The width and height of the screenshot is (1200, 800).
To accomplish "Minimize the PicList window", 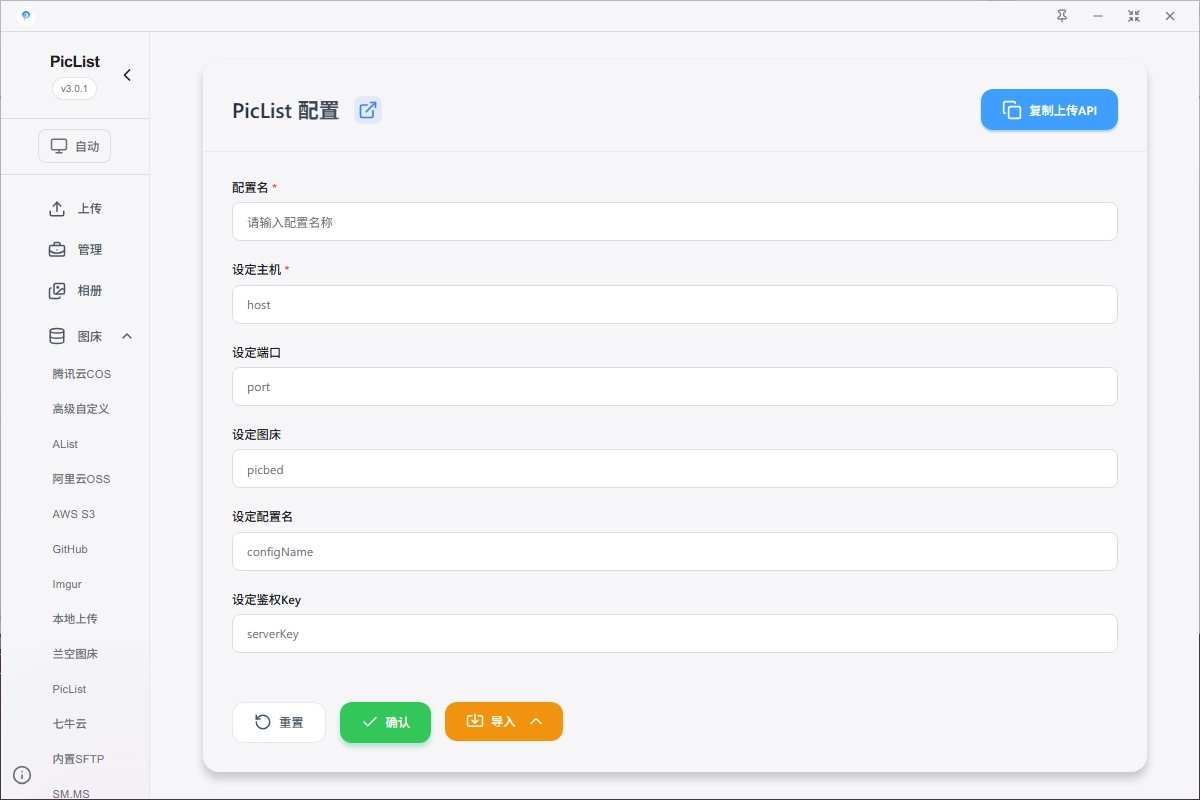I will (x=1098, y=16).
